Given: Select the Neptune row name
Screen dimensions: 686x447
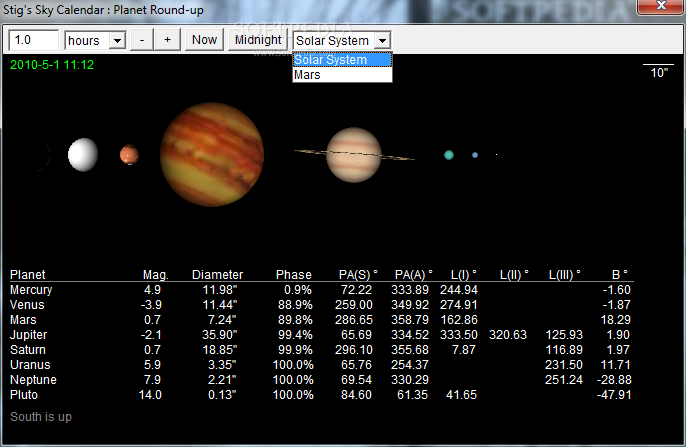Looking at the screenshot, I should (x=33, y=380).
